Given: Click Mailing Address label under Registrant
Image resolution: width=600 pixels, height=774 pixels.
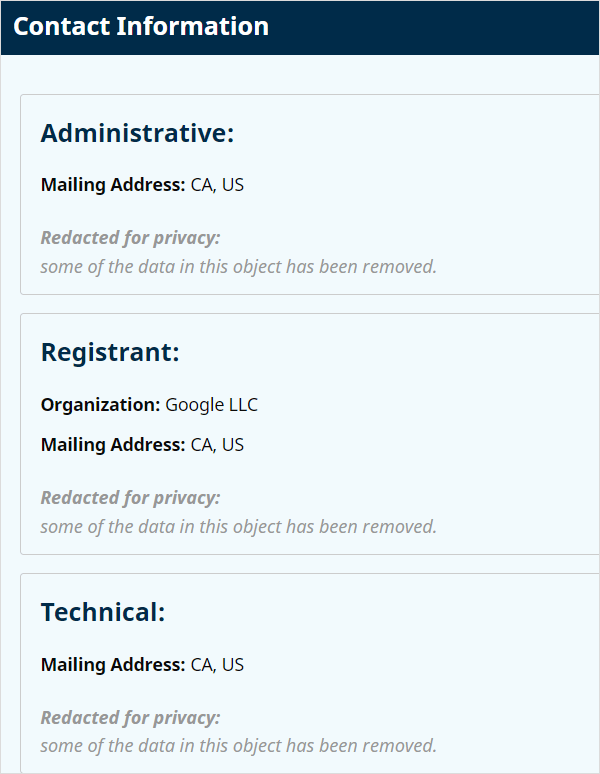Looking at the screenshot, I should point(113,445).
